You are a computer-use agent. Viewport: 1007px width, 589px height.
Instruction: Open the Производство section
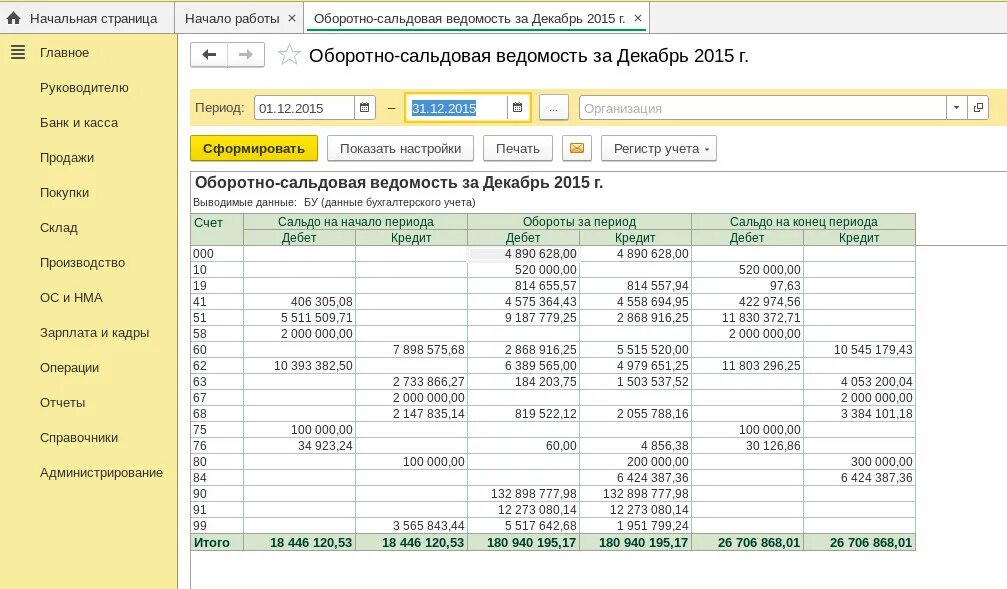[x=82, y=263]
